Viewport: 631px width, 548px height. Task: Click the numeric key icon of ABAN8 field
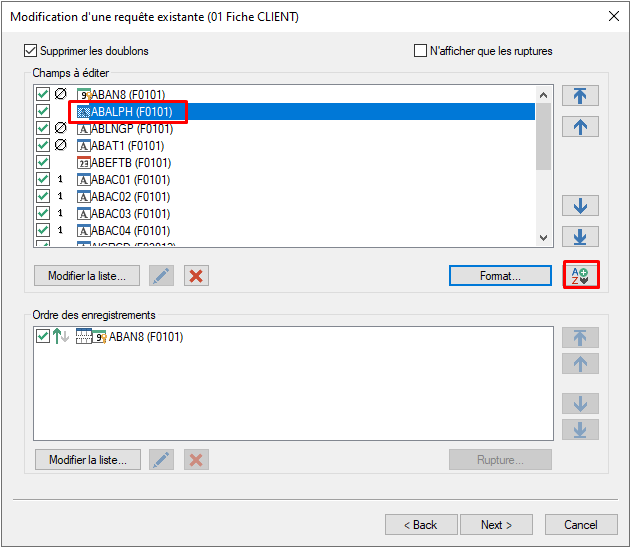click(x=84, y=94)
